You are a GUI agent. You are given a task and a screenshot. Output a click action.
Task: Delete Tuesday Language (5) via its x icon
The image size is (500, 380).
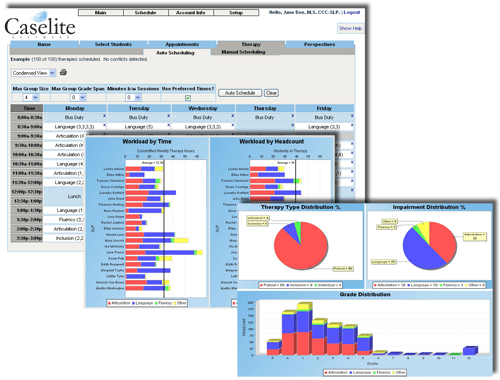click(169, 125)
